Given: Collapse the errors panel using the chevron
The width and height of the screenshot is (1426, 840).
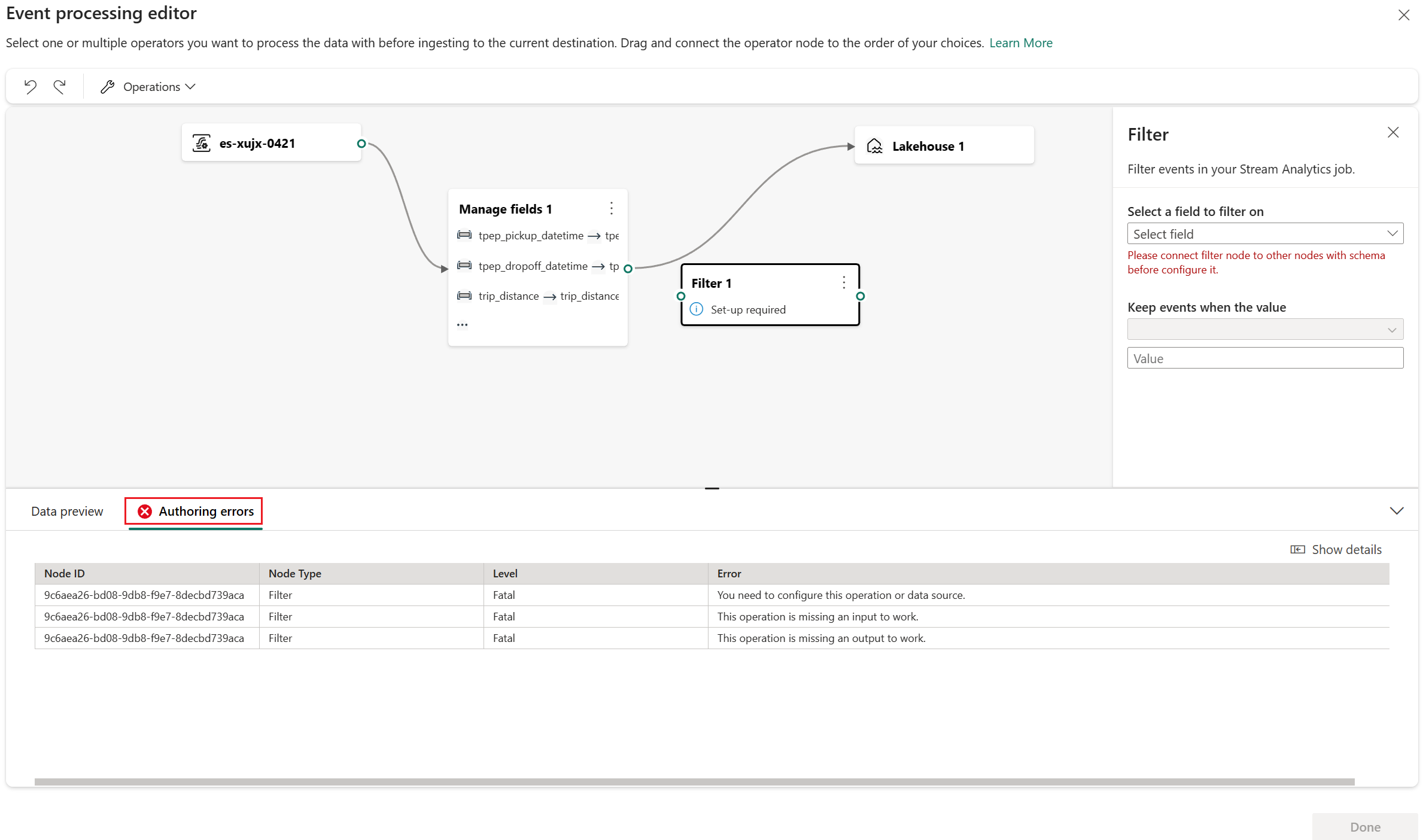Looking at the screenshot, I should 1397,510.
